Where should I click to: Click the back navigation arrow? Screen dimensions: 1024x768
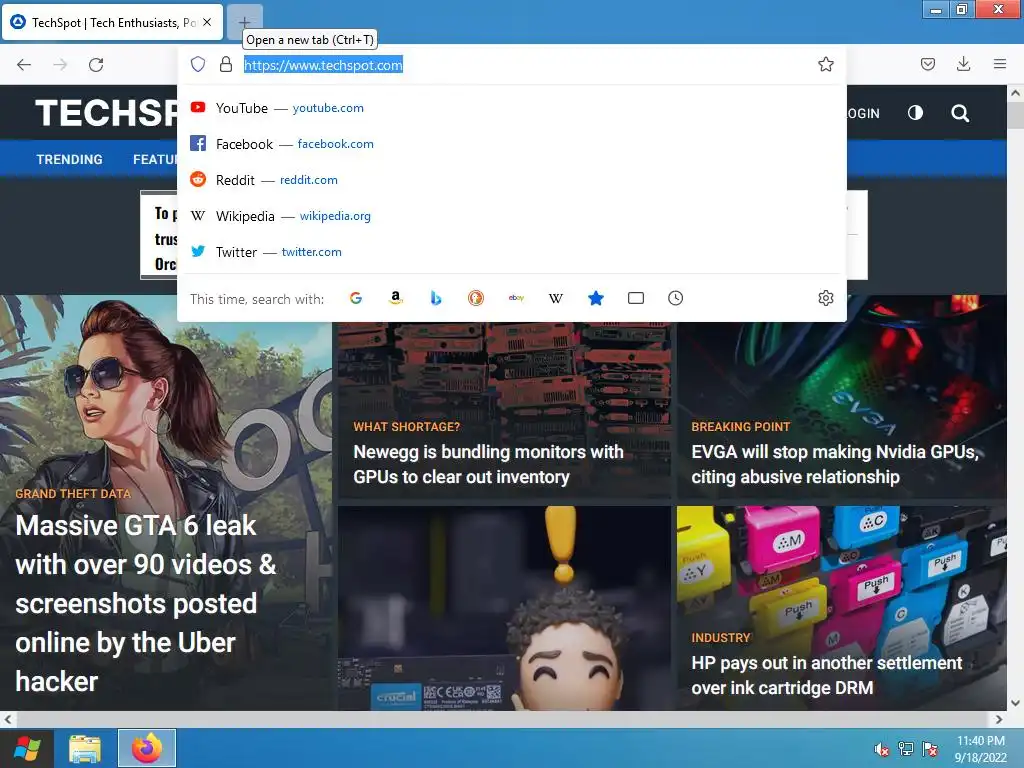coord(24,65)
